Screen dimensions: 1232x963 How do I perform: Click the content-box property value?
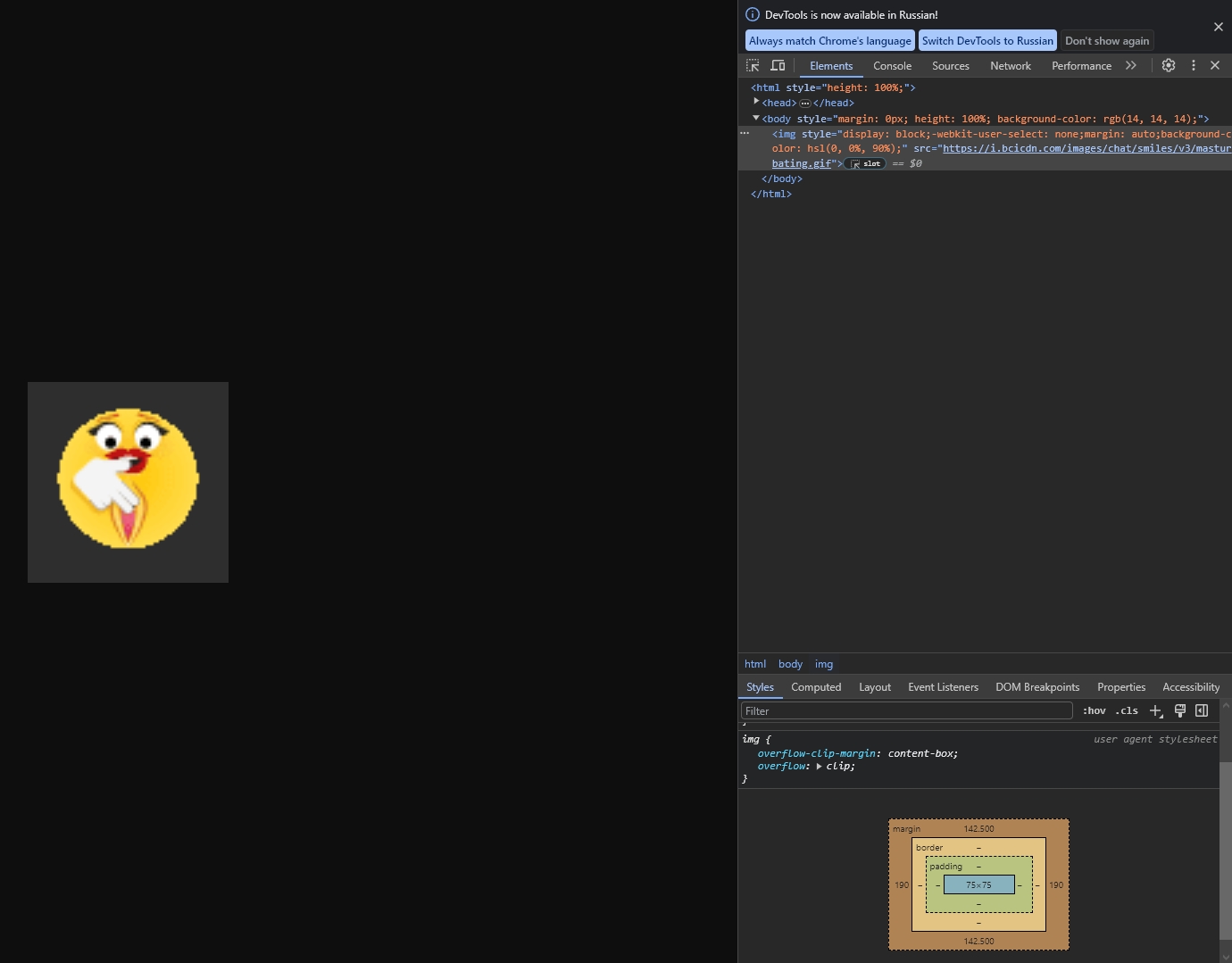click(920, 753)
